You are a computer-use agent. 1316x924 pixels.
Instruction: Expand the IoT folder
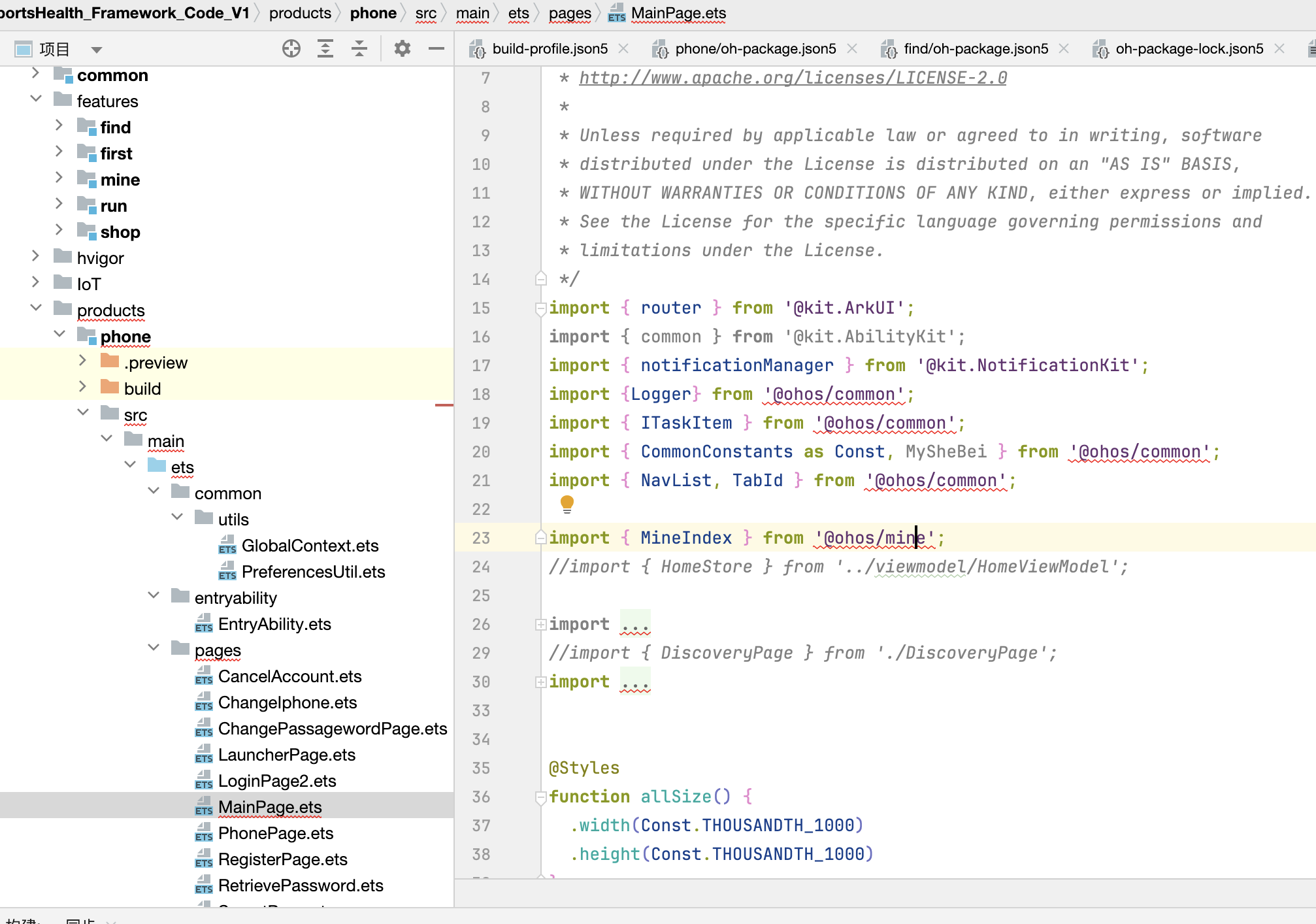(36, 282)
